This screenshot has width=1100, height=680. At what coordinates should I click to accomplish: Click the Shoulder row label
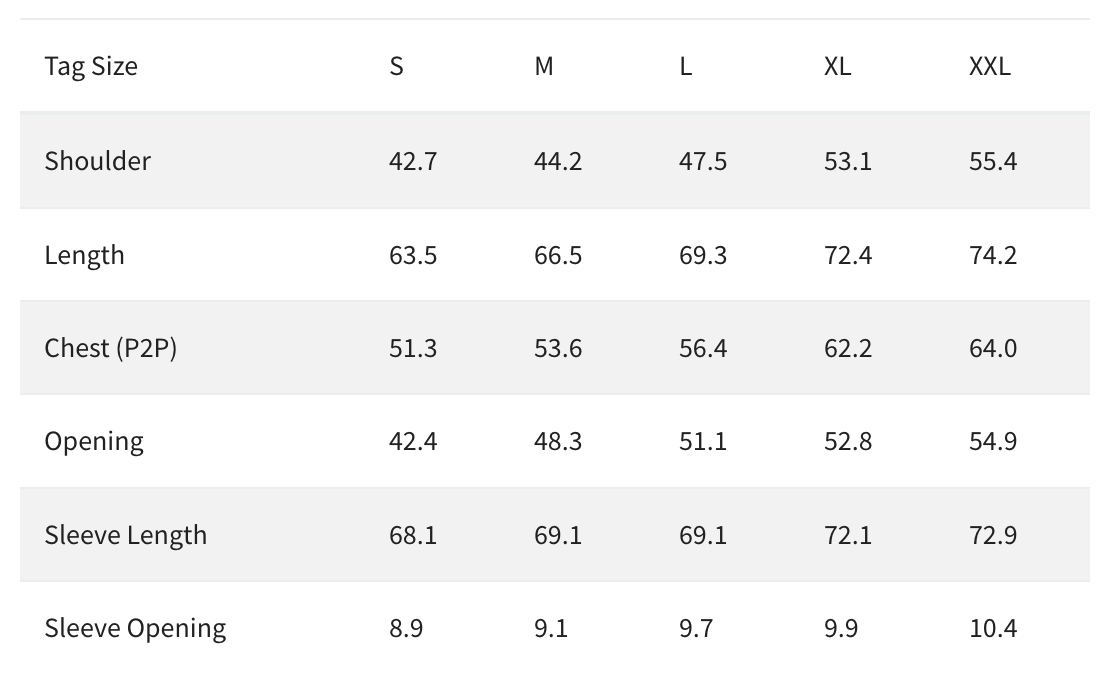[x=97, y=160]
